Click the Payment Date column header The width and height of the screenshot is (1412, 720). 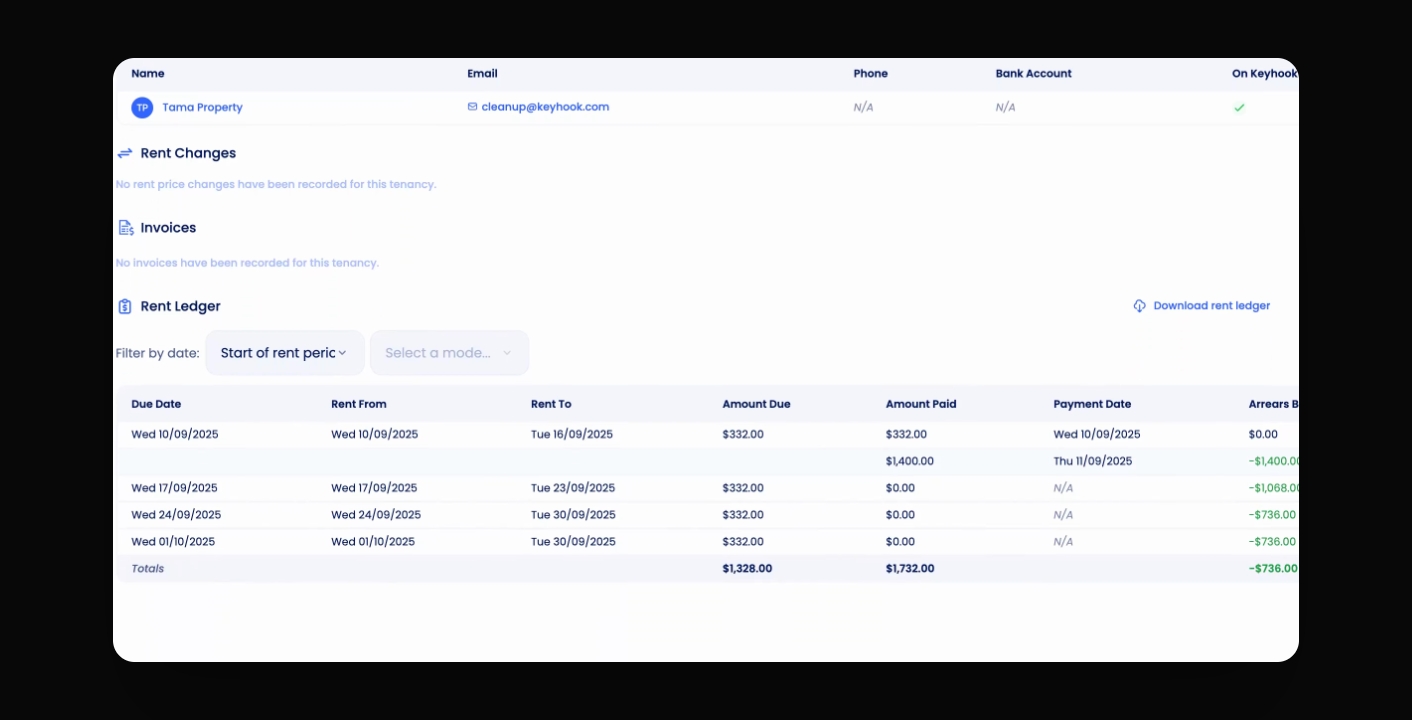pos(1092,404)
